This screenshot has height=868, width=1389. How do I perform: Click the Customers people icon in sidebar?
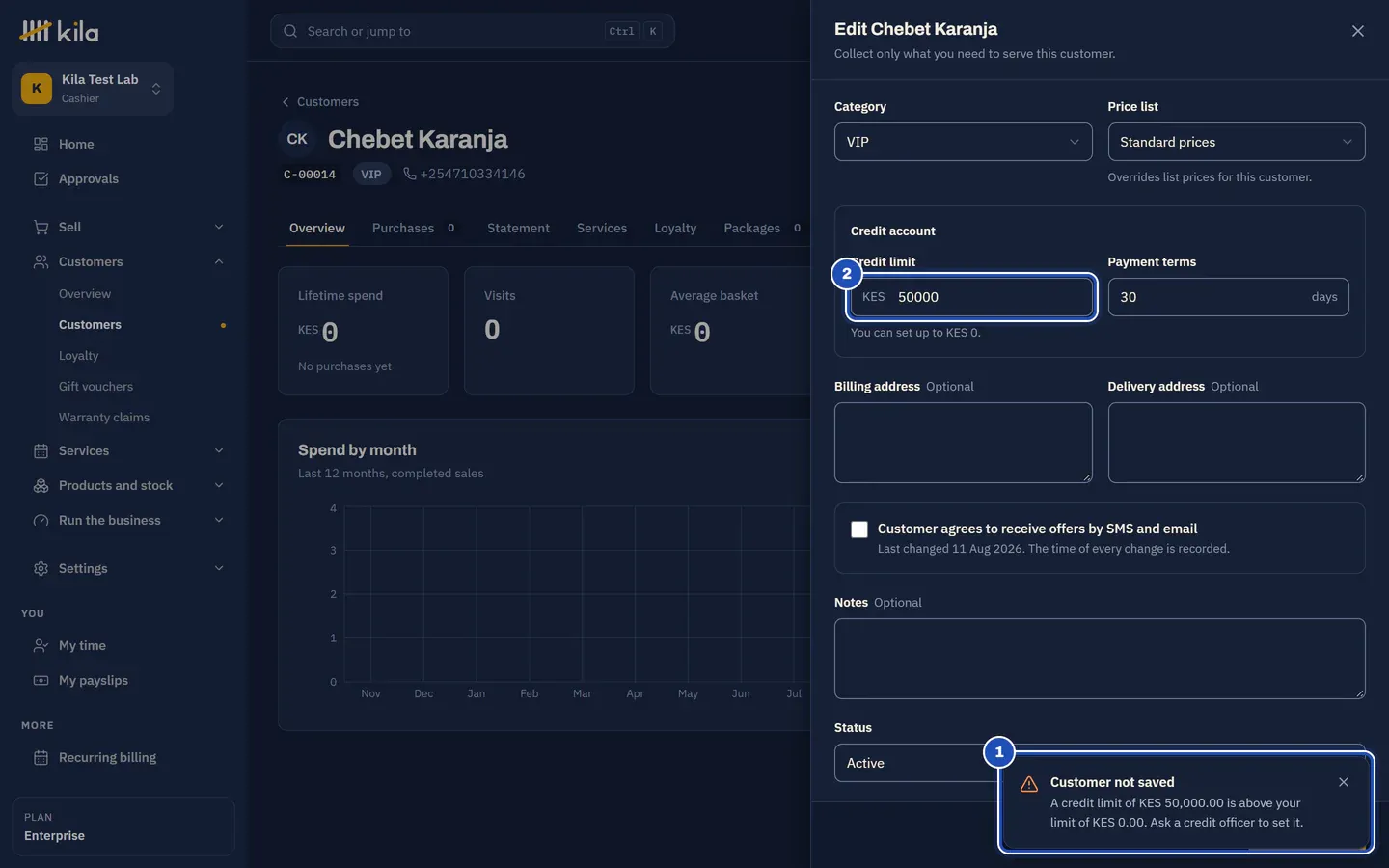pos(41,262)
